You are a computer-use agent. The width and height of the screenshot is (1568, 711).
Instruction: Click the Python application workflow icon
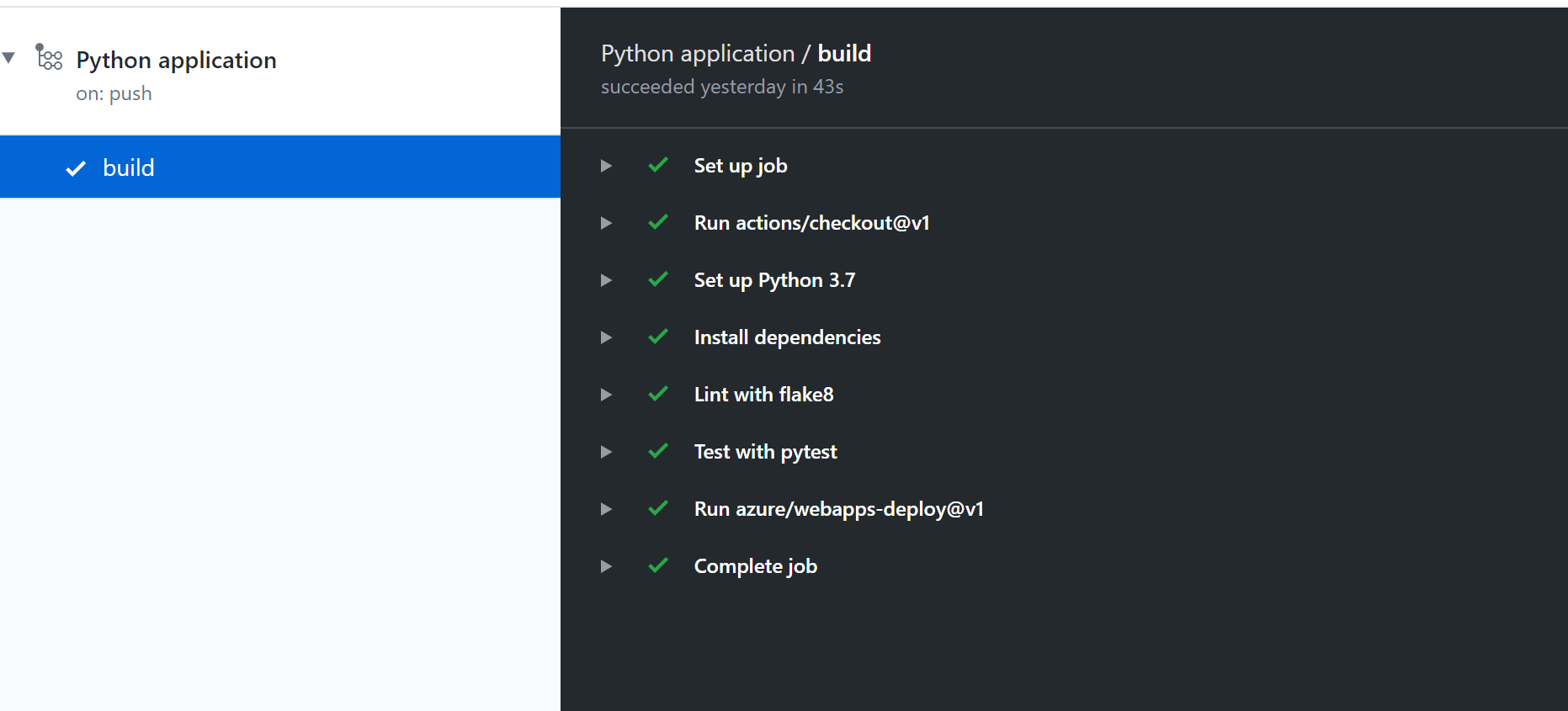(49, 57)
